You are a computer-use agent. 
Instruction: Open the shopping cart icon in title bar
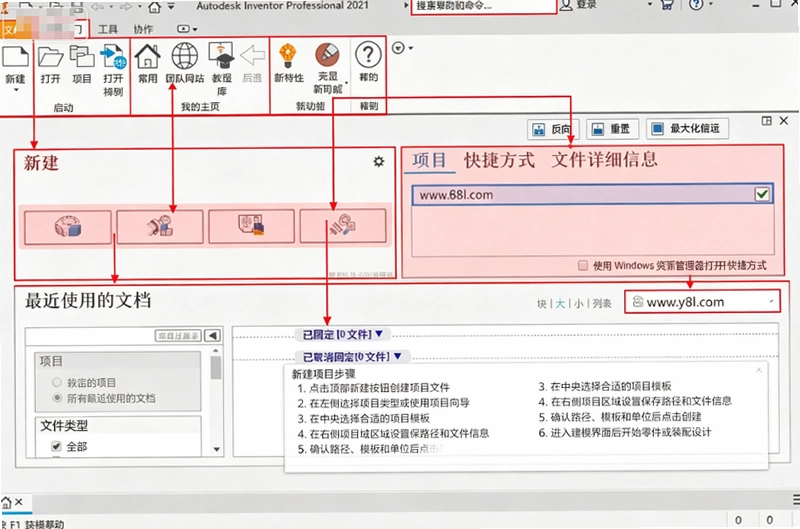(667, 5)
